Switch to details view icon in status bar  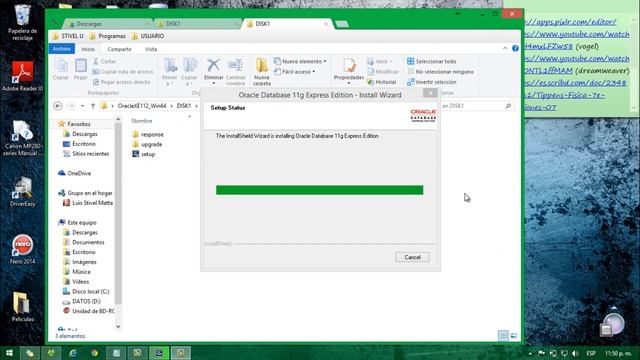(x=503, y=336)
